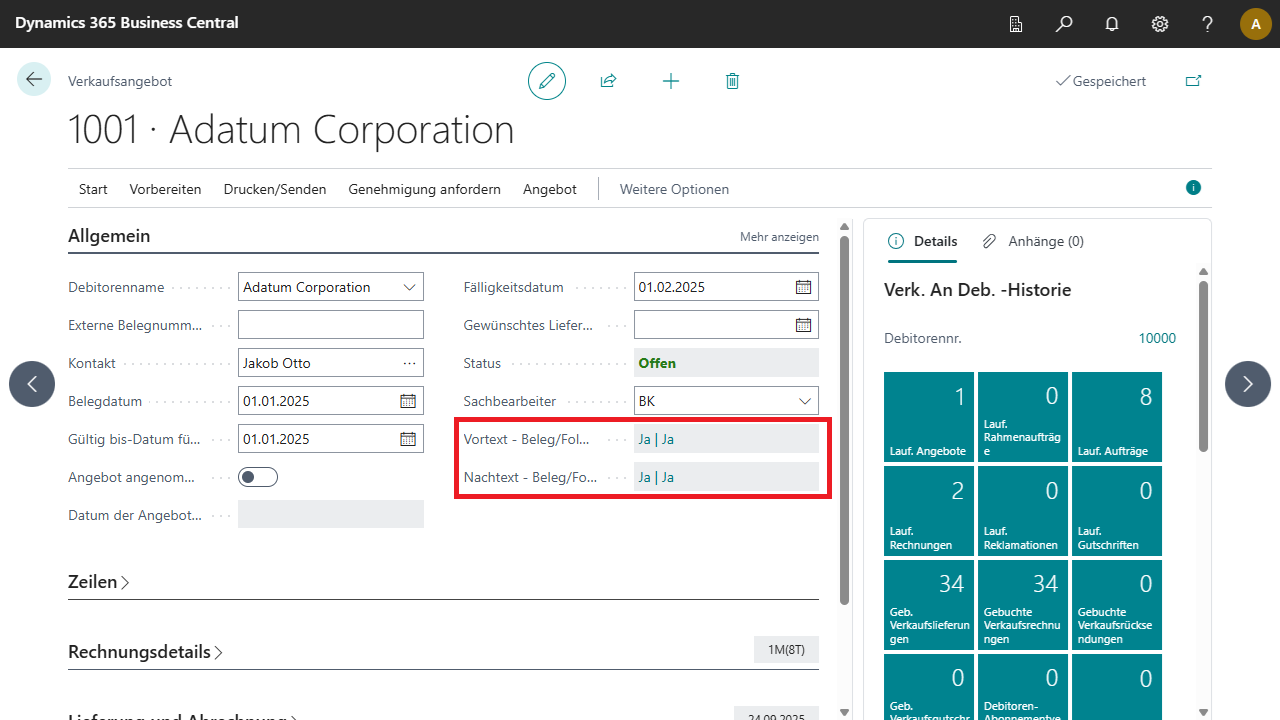Expand the Zeilen section

[98, 582]
